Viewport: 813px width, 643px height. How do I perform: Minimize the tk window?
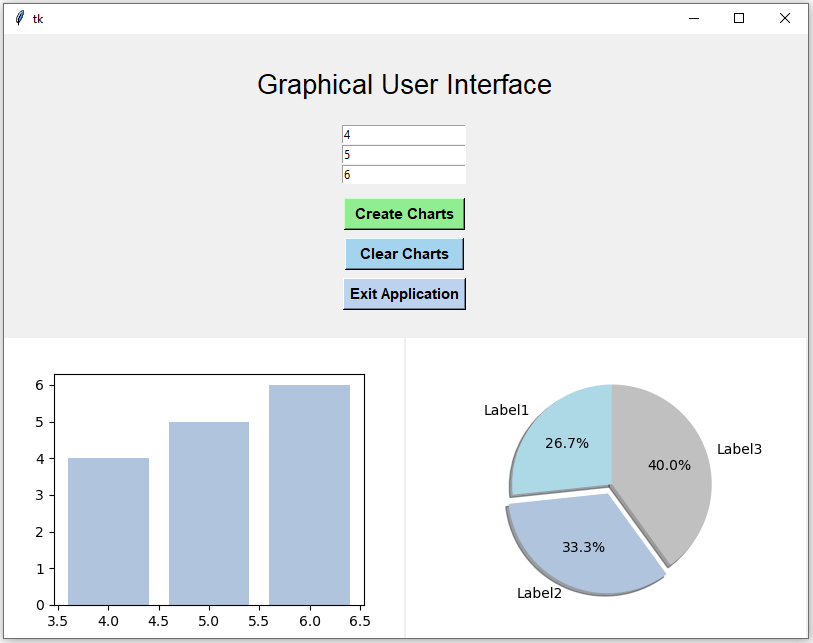[x=694, y=18]
